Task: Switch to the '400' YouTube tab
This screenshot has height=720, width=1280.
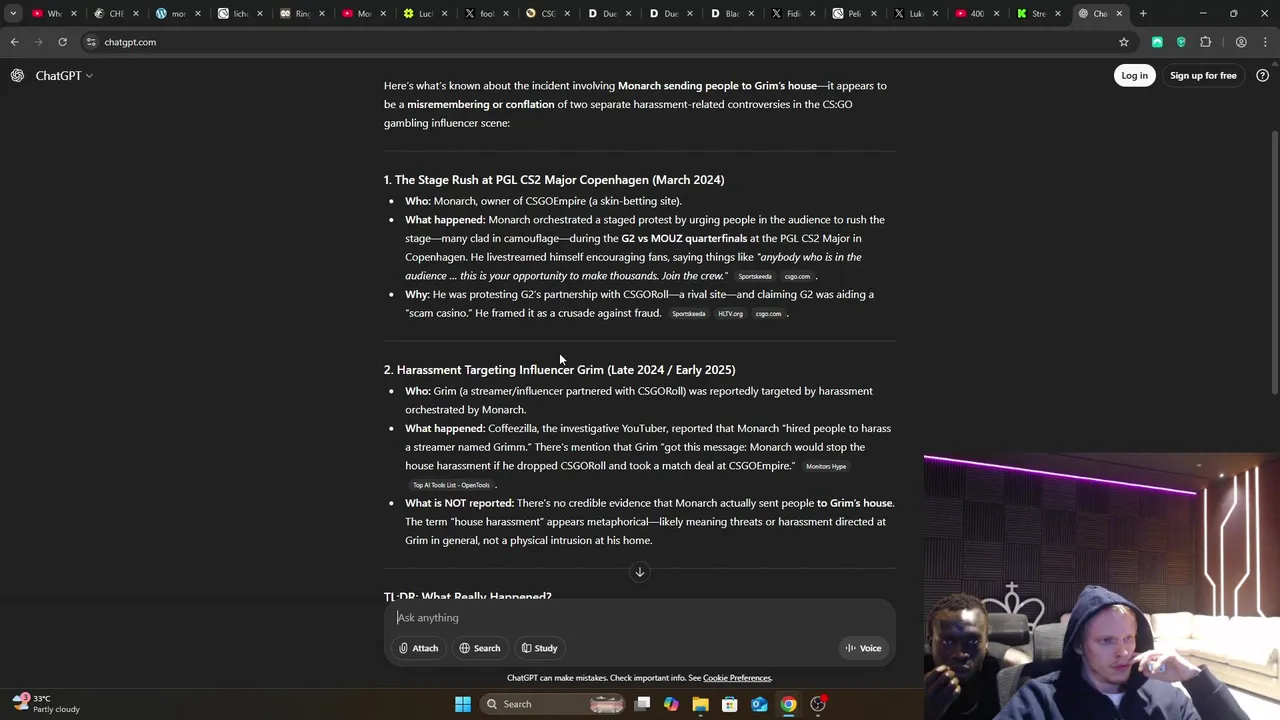Action: pyautogui.click(x=976, y=14)
